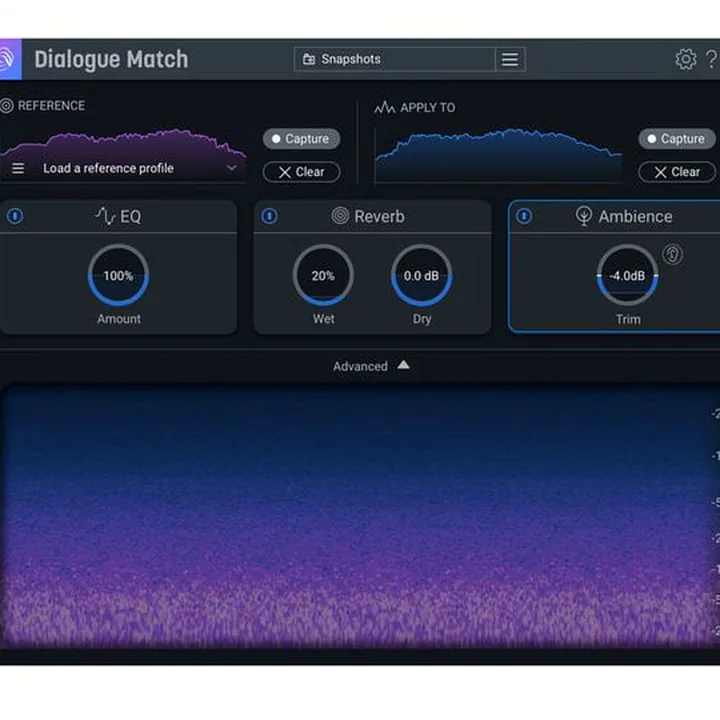Click the Apply To waveform icon
The height and width of the screenshot is (720, 720).
[x=384, y=108]
